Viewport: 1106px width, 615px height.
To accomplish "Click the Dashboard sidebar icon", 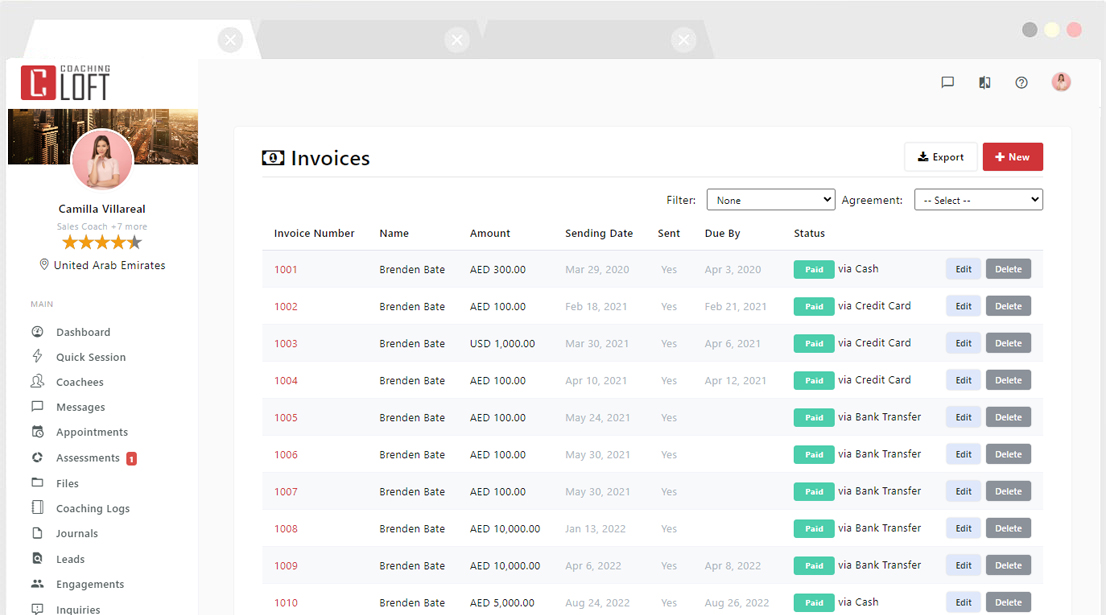I will click(38, 332).
